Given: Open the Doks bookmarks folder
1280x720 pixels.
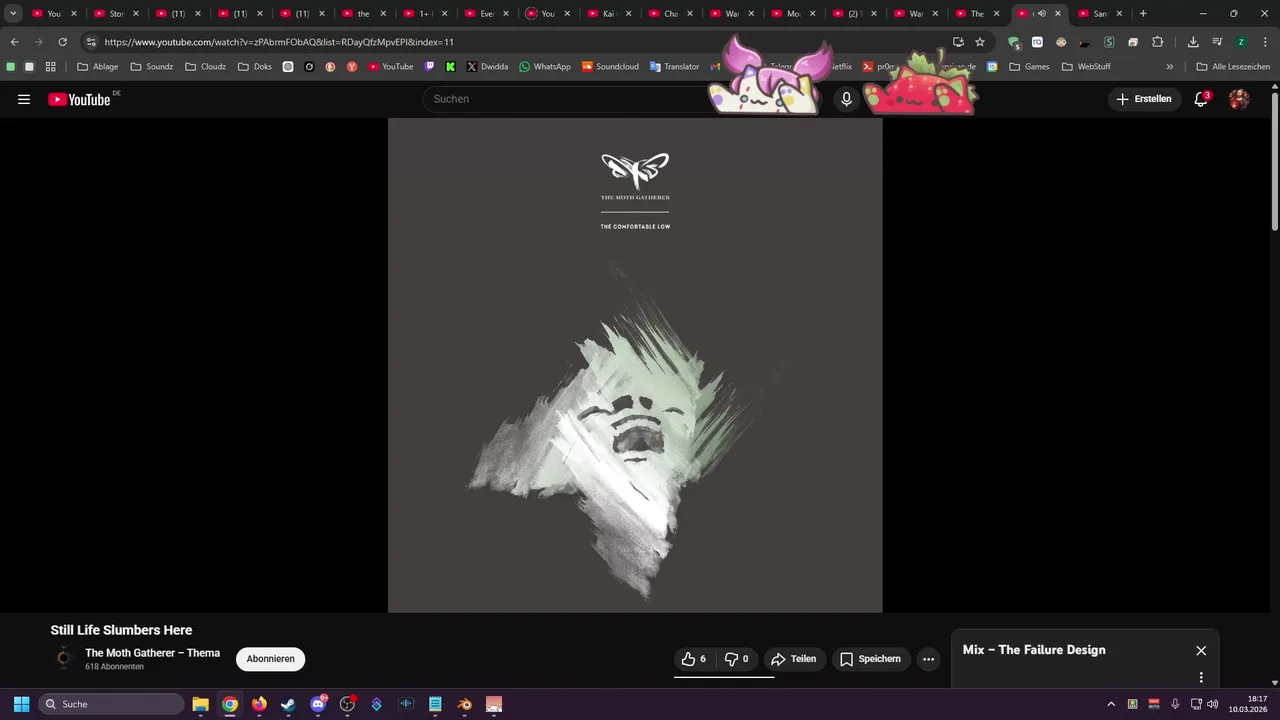Looking at the screenshot, I should 255,67.
